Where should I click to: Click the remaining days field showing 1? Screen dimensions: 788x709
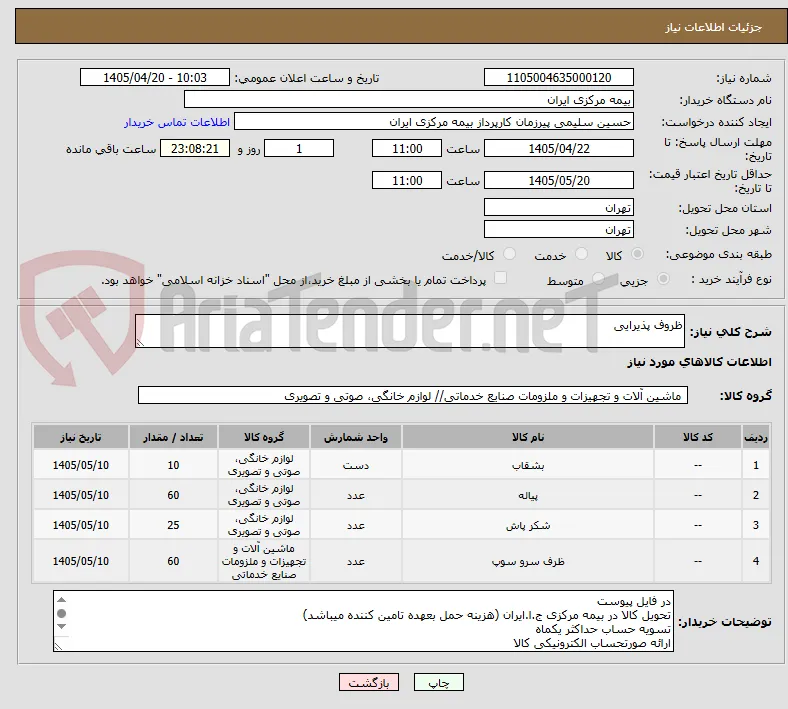(x=299, y=149)
